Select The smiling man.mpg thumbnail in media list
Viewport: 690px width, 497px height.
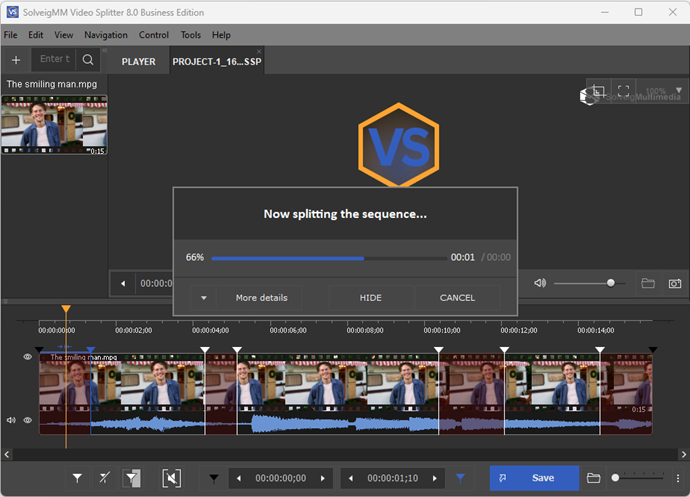coord(54,125)
